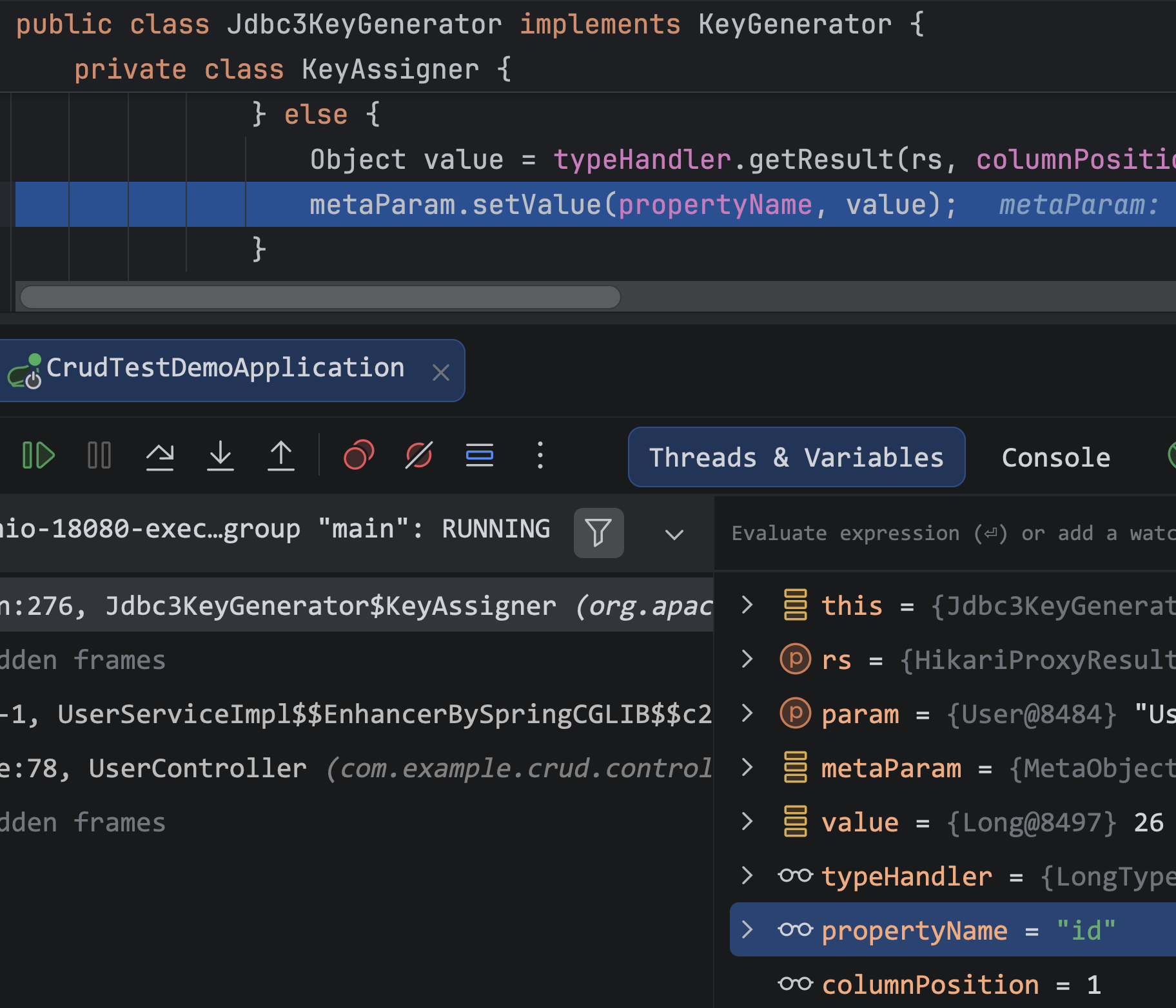Click the highlighted metaParam.setValue line

tap(596, 204)
